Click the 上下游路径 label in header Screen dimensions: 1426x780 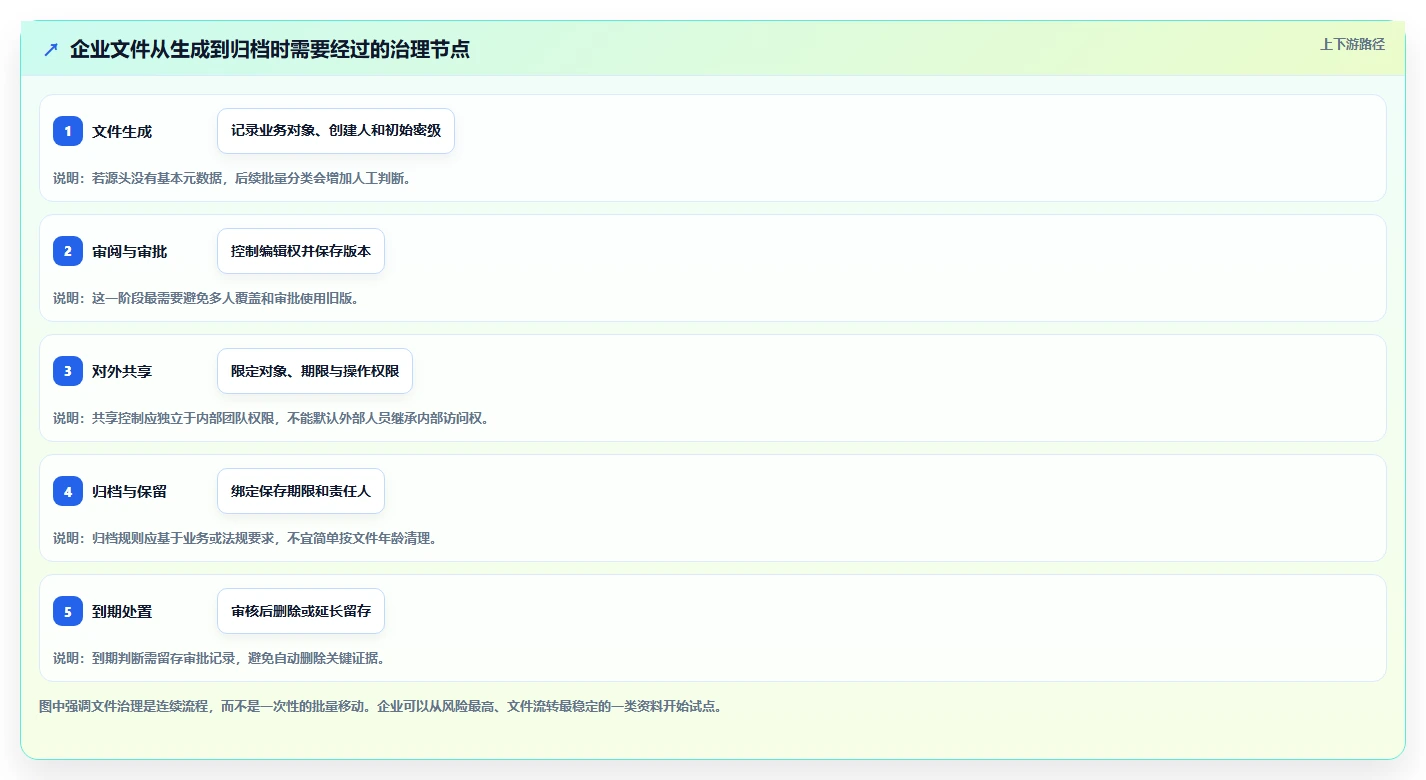click(x=1352, y=44)
